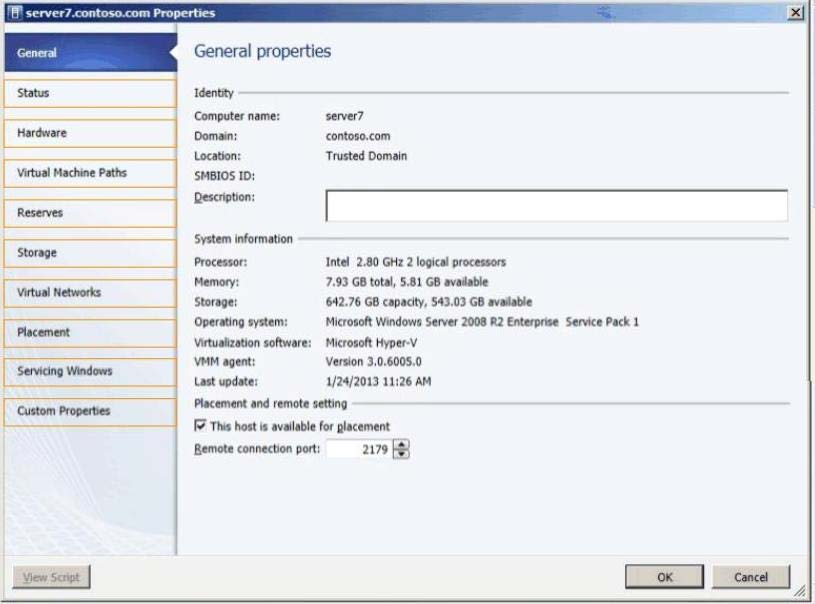Select VMM agent 'Version 3.0.6005.0'

[x=374, y=362]
